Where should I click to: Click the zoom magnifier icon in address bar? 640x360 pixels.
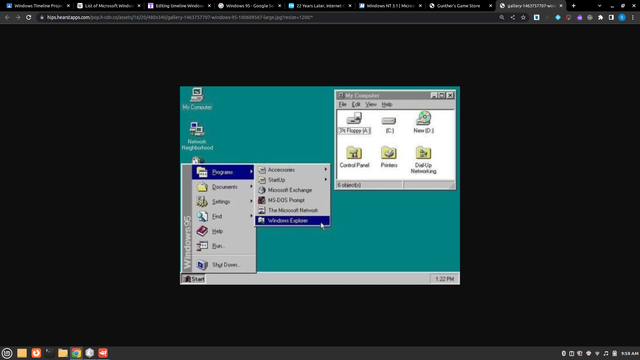coord(502,18)
